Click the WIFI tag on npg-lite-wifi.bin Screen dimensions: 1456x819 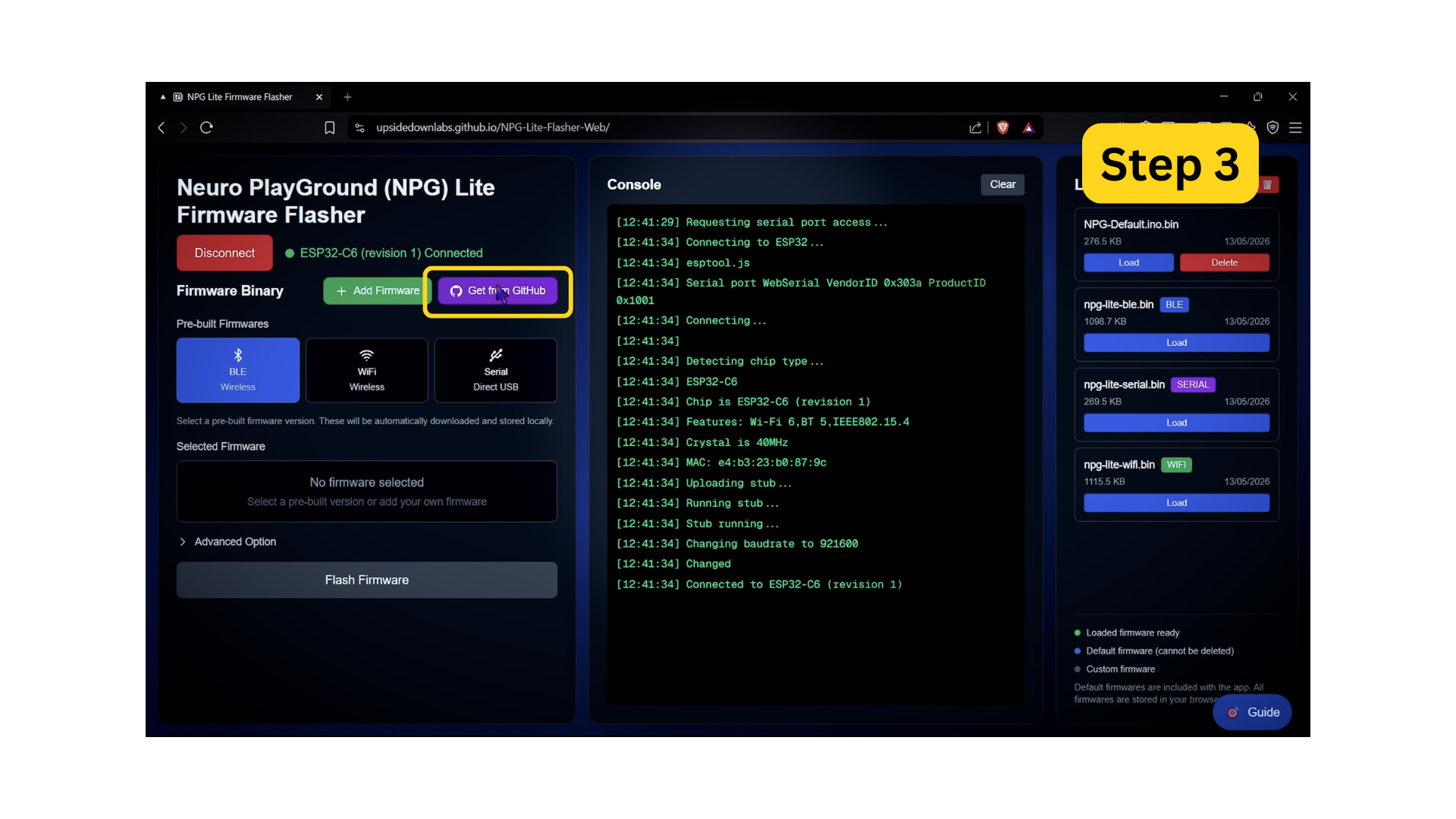1176,465
